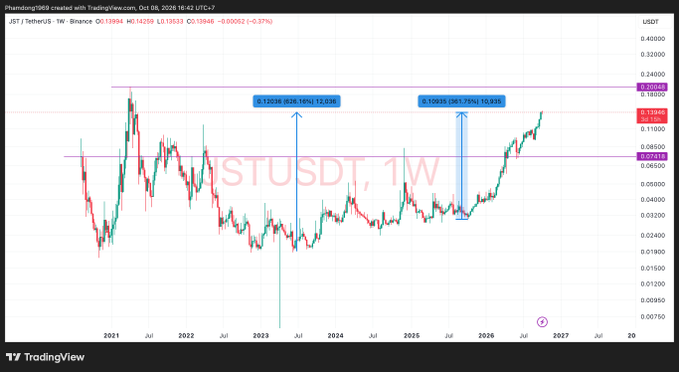
Task: Click the change value −0.00052 (−0.37%)
Action: tap(245, 21)
